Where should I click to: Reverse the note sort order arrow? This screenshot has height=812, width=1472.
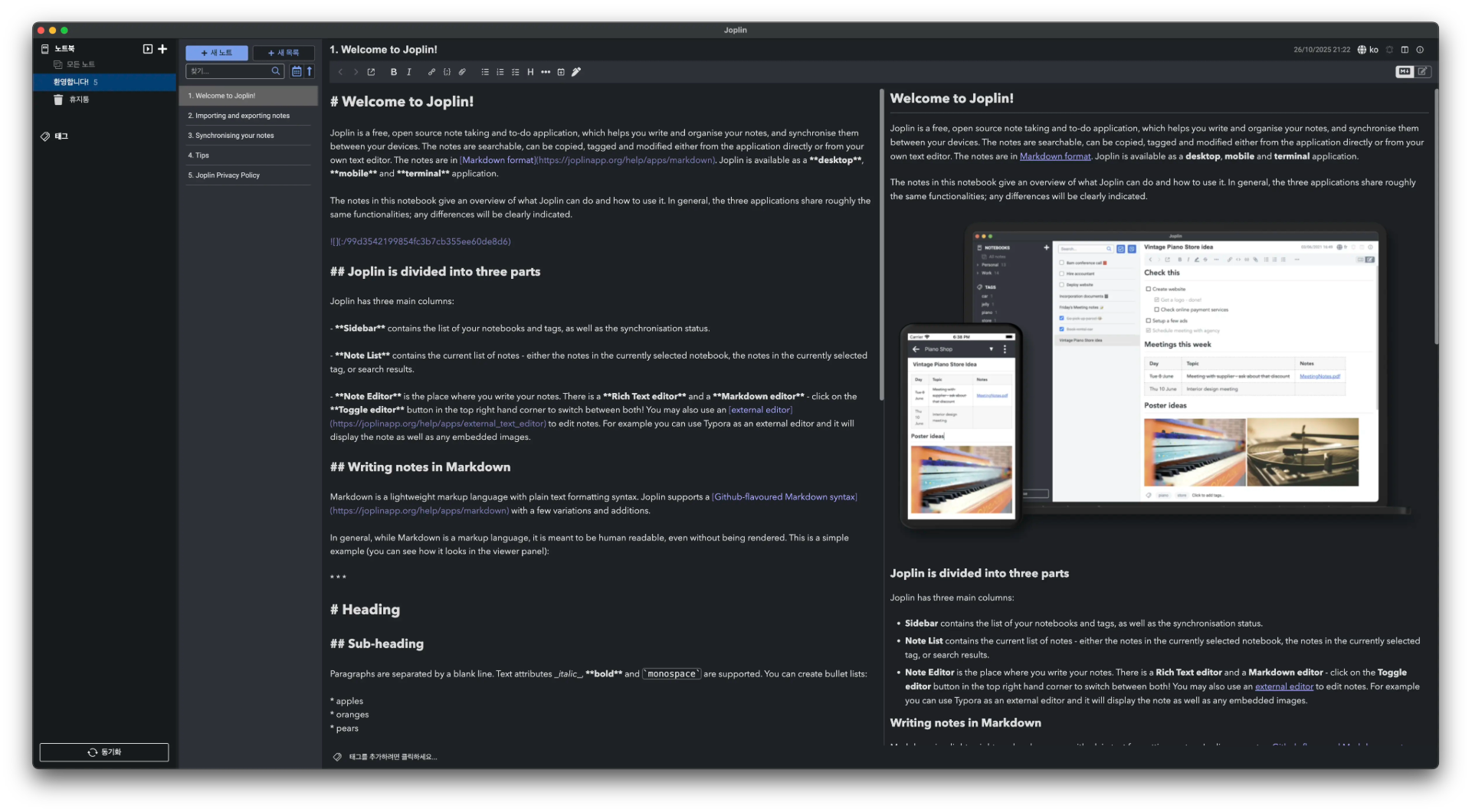(310, 71)
